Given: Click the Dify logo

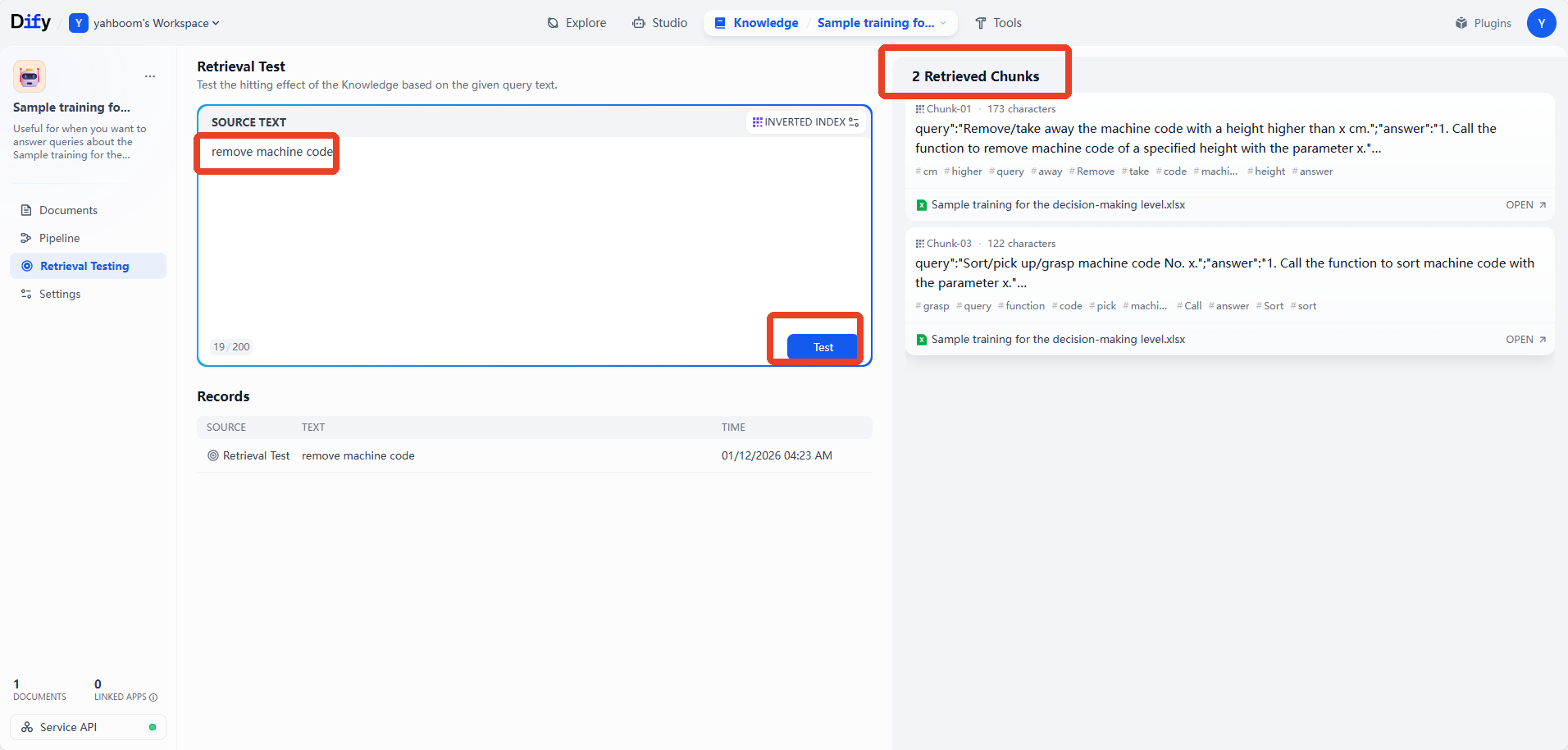Looking at the screenshot, I should [x=30, y=22].
